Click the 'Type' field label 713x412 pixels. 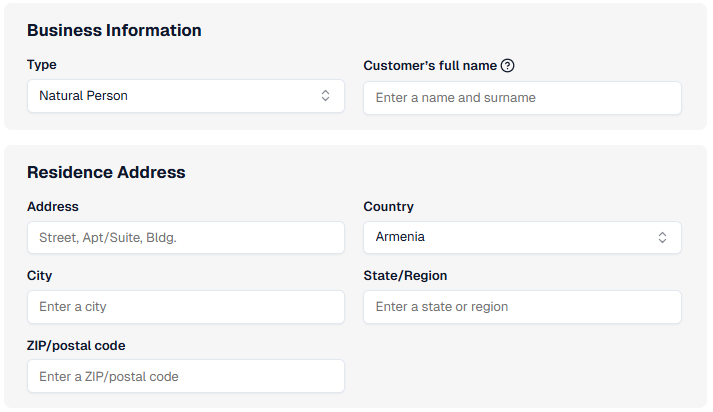pyautogui.click(x=42, y=65)
